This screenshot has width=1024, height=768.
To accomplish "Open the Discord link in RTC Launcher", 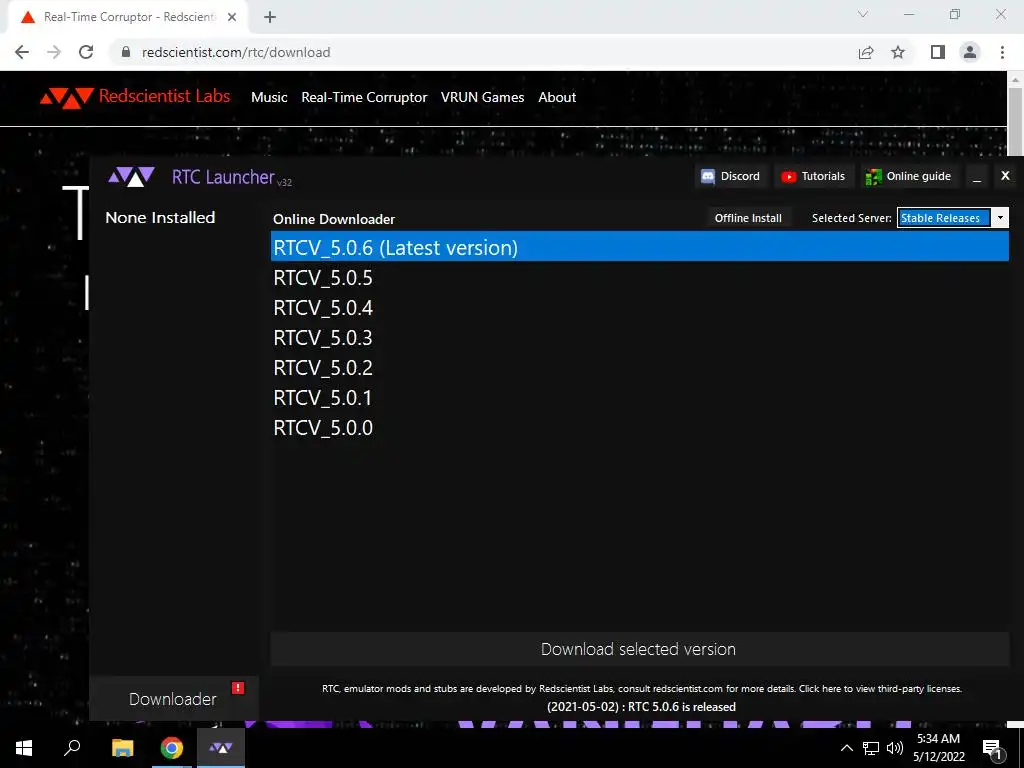I will click(x=730, y=176).
